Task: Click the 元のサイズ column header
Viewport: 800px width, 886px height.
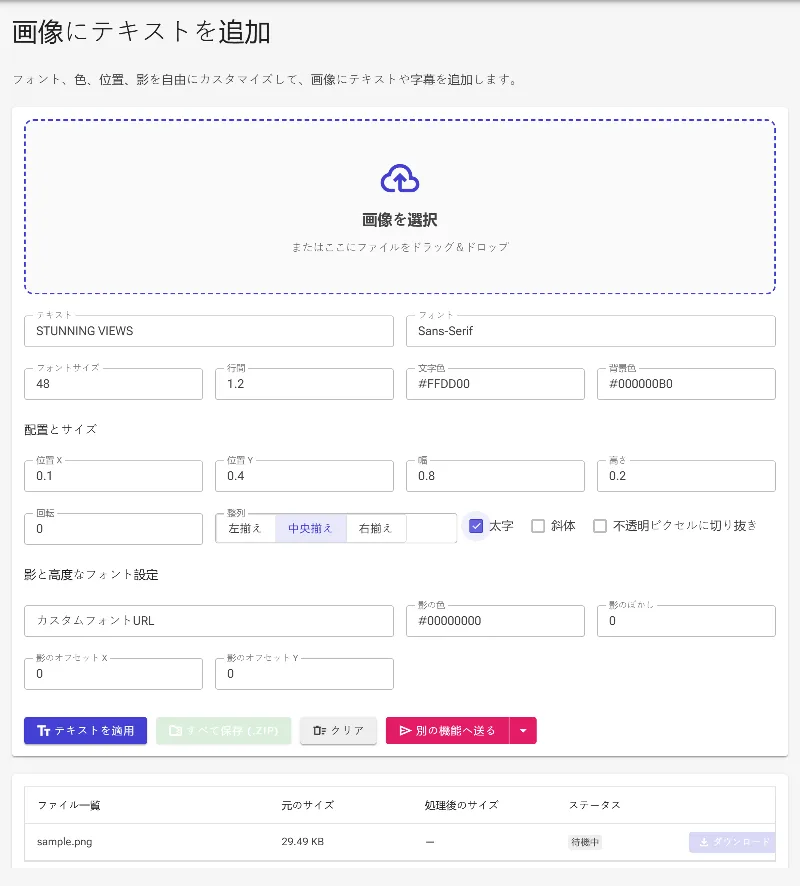Action: [308, 805]
